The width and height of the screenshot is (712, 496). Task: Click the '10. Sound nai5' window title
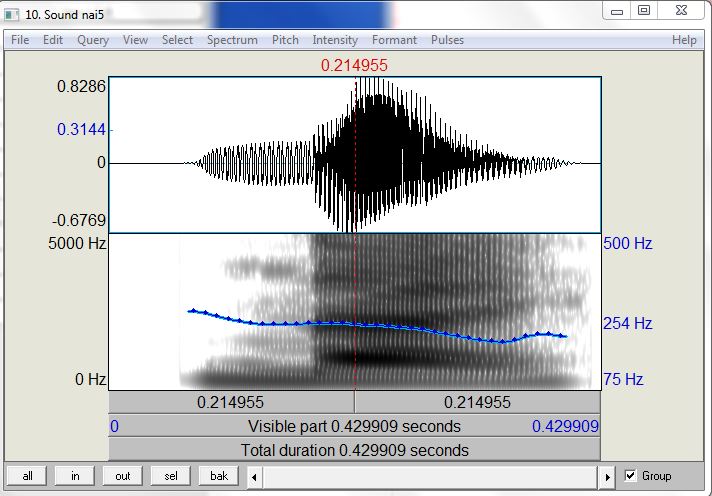(64, 15)
